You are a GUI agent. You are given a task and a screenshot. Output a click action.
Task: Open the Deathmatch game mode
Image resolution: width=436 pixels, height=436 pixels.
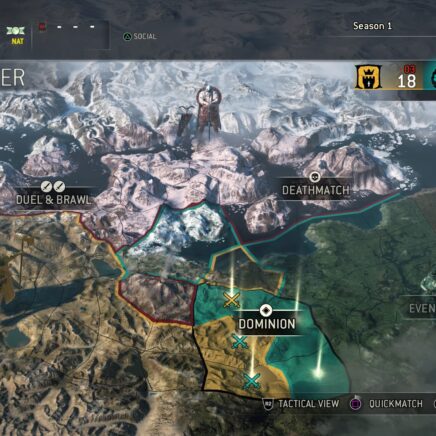316,190
